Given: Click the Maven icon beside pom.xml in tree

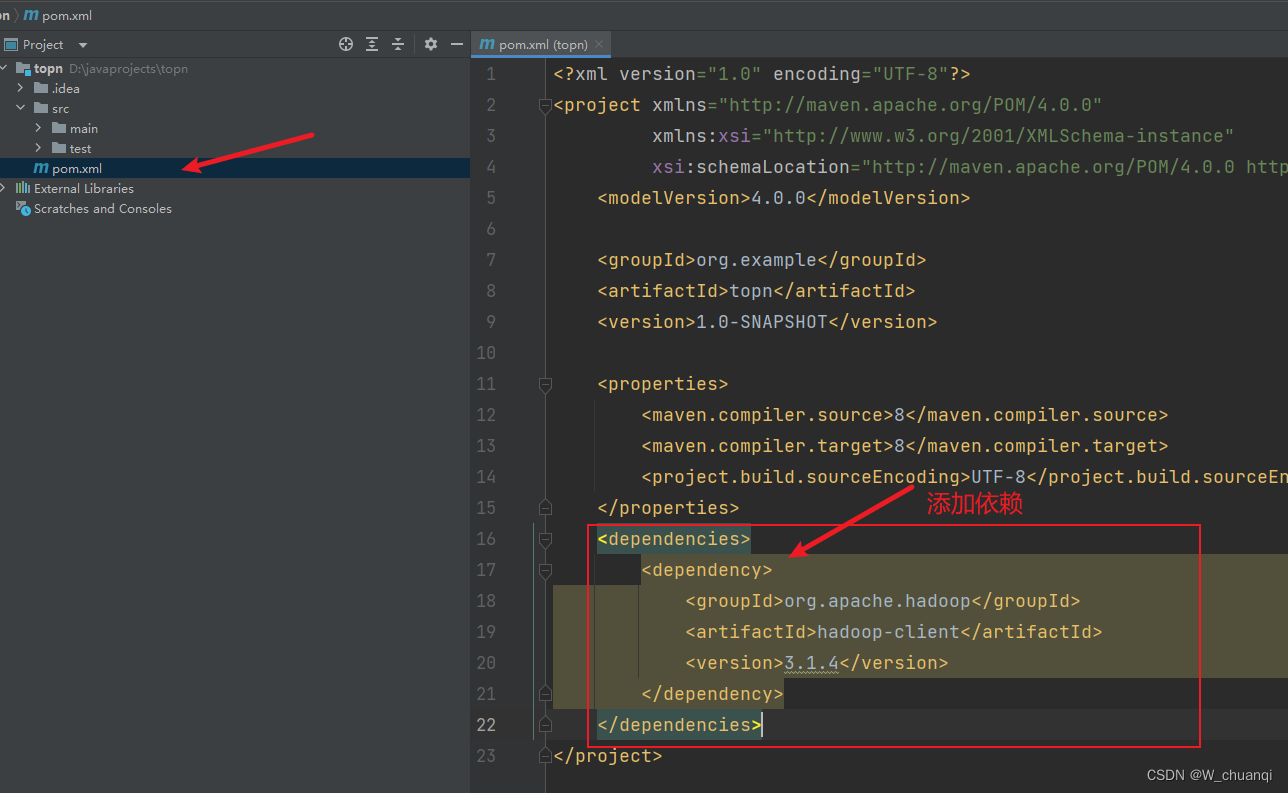Looking at the screenshot, I should tap(41, 168).
